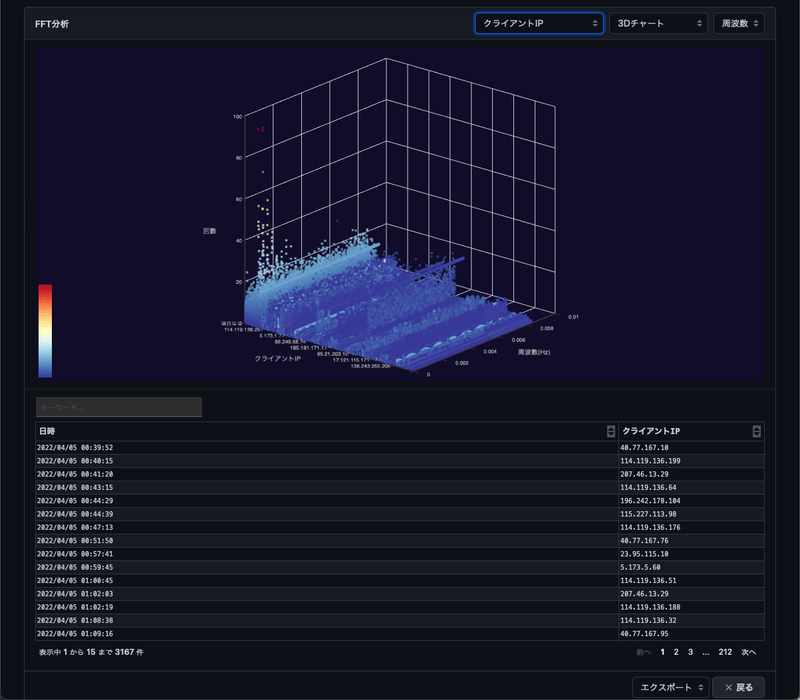
Task: Open the 3Dチャート chart type dropdown
Action: [x=658, y=23]
